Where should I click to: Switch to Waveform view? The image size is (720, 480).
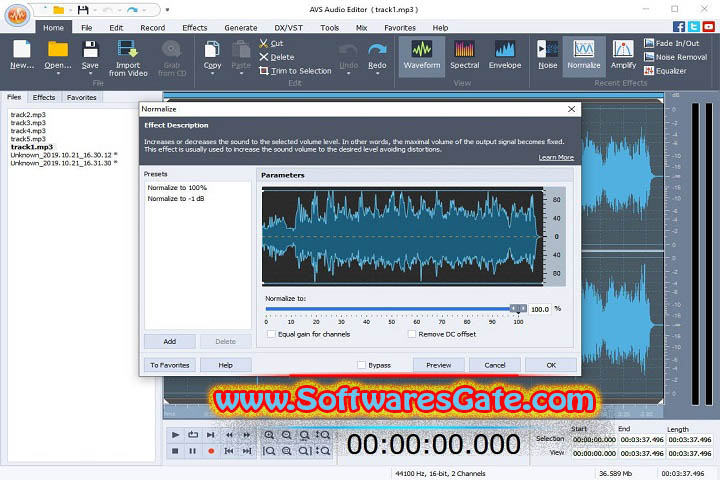(422, 55)
